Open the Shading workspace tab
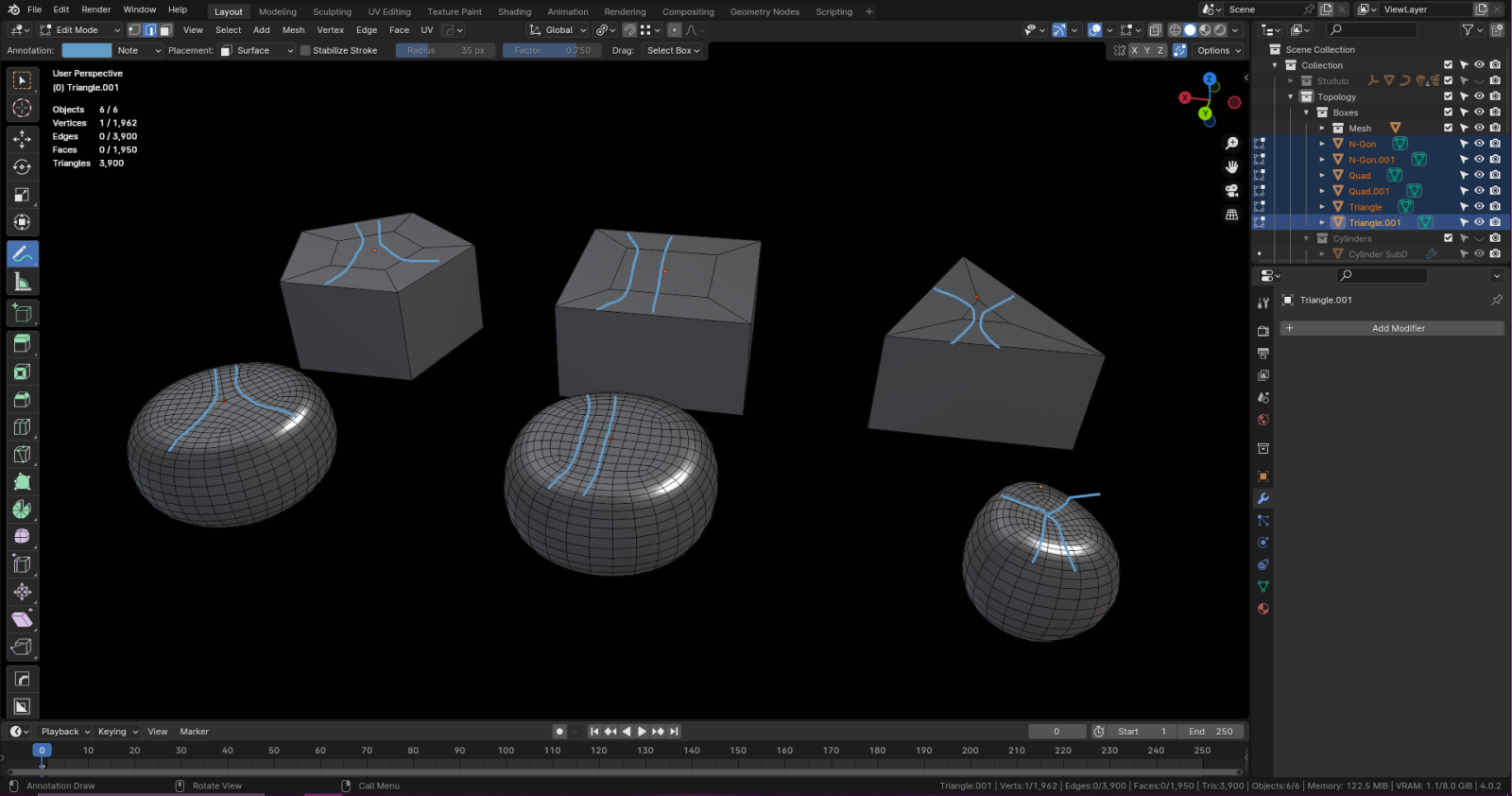Screen dimensions: 1512x796 coord(514,11)
